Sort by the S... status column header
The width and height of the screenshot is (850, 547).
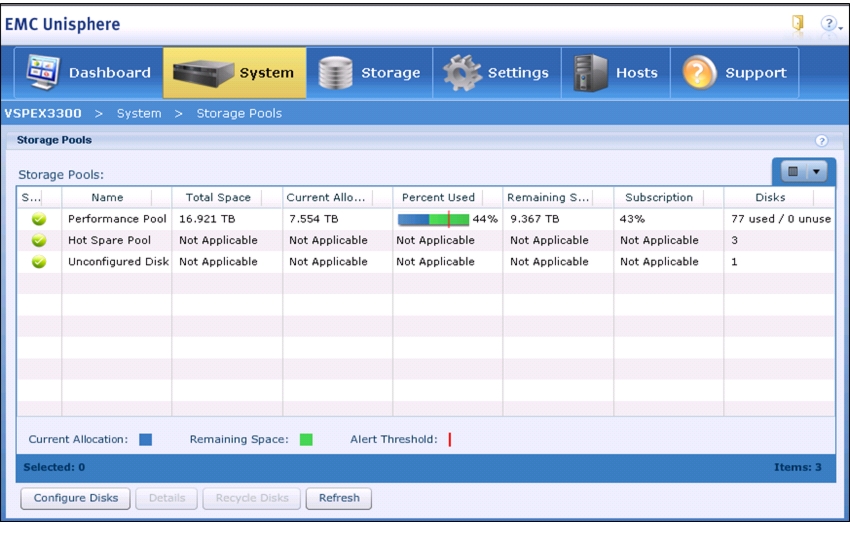tap(31, 197)
